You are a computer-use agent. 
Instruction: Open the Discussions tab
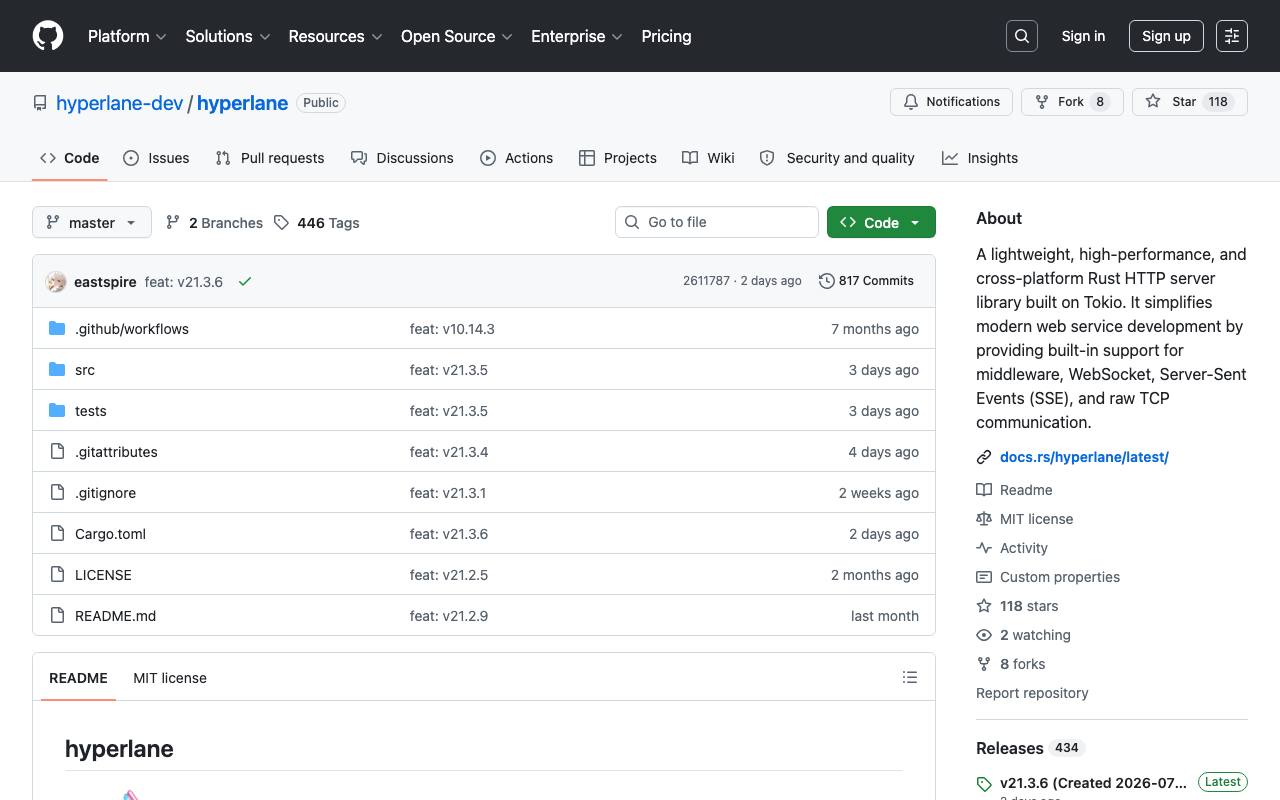(x=402, y=158)
